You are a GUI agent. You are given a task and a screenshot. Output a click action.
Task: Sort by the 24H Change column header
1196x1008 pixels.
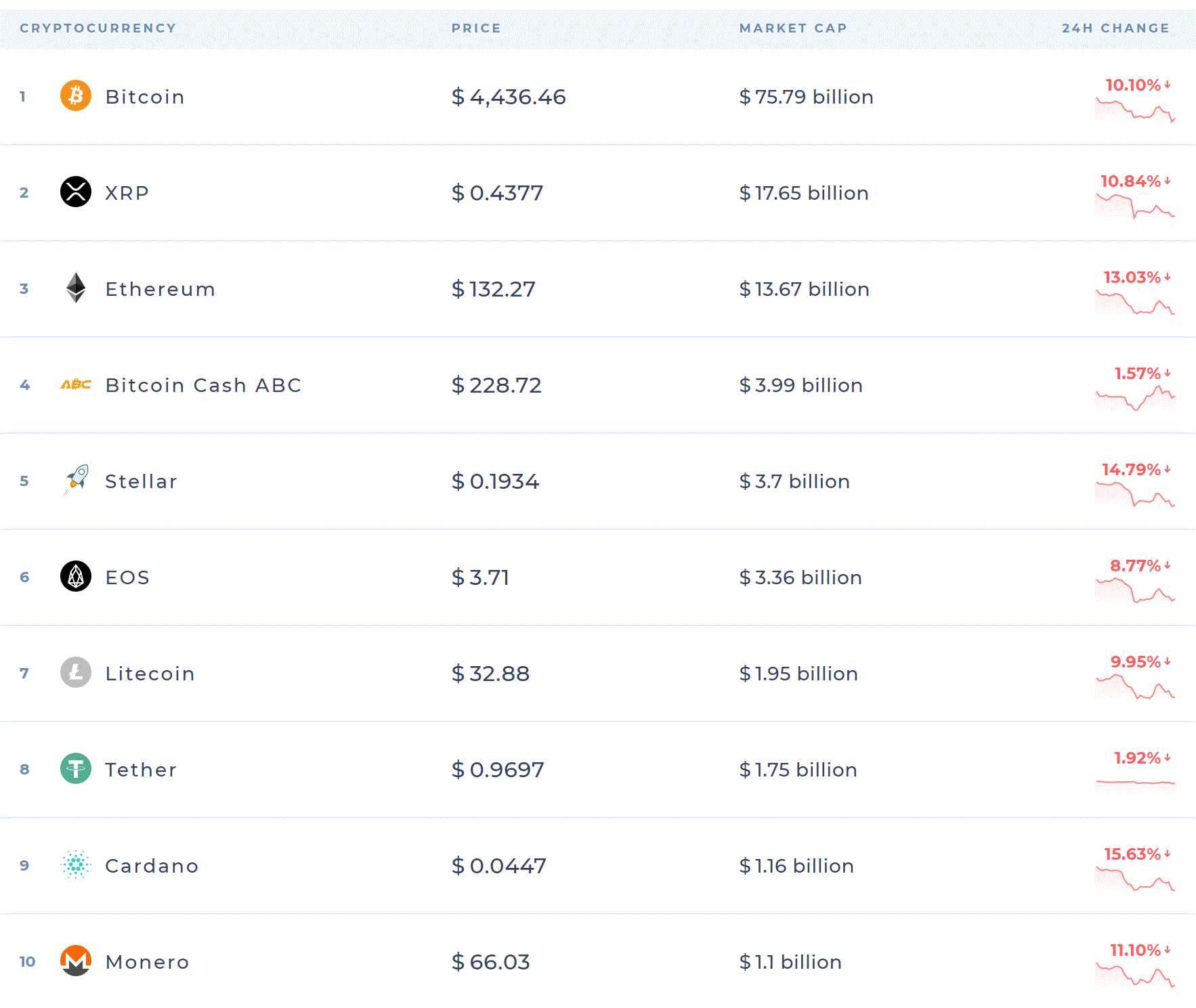(1115, 28)
